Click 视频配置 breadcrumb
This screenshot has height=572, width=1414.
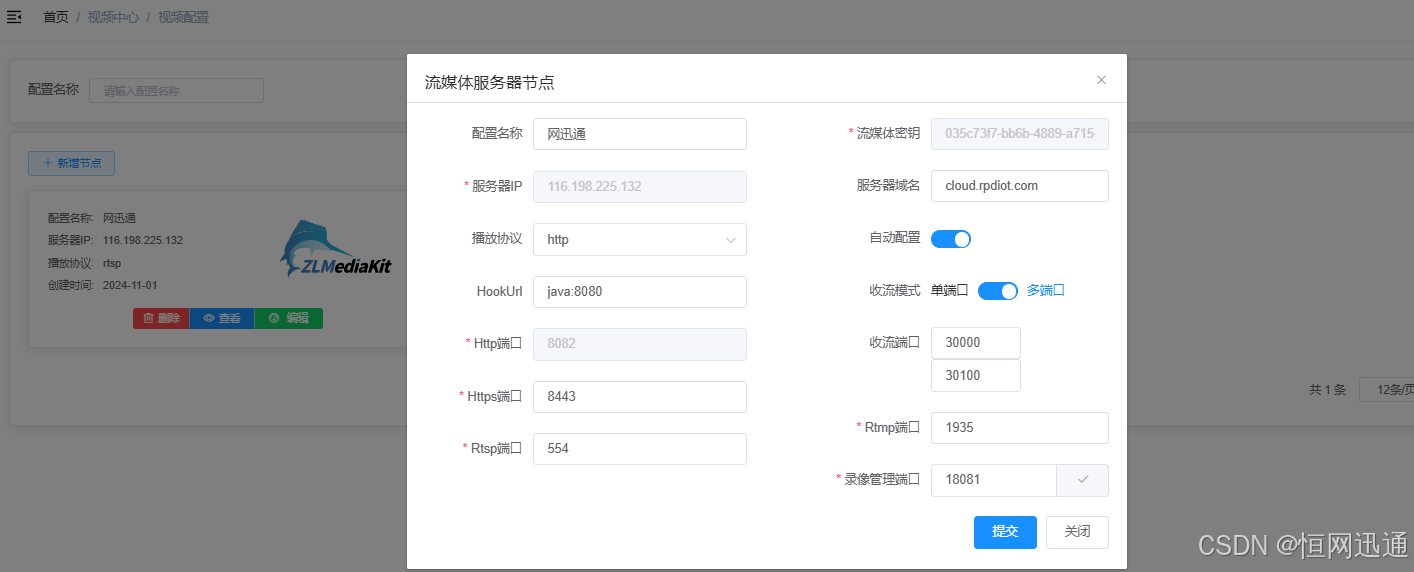coord(183,17)
